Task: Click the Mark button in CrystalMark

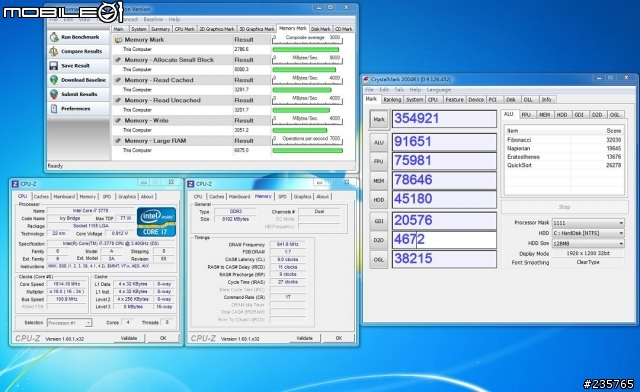Action: [x=379, y=119]
